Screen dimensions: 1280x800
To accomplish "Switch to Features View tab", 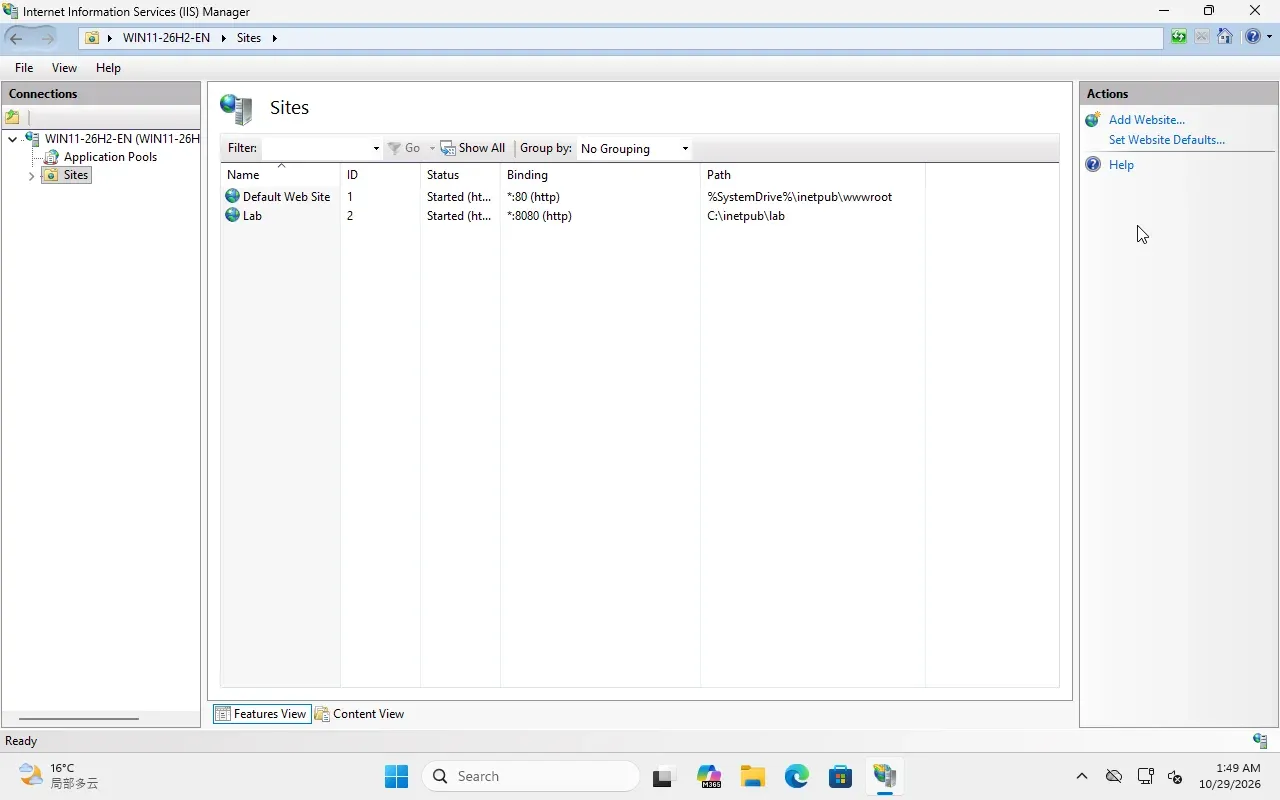I will (262, 714).
